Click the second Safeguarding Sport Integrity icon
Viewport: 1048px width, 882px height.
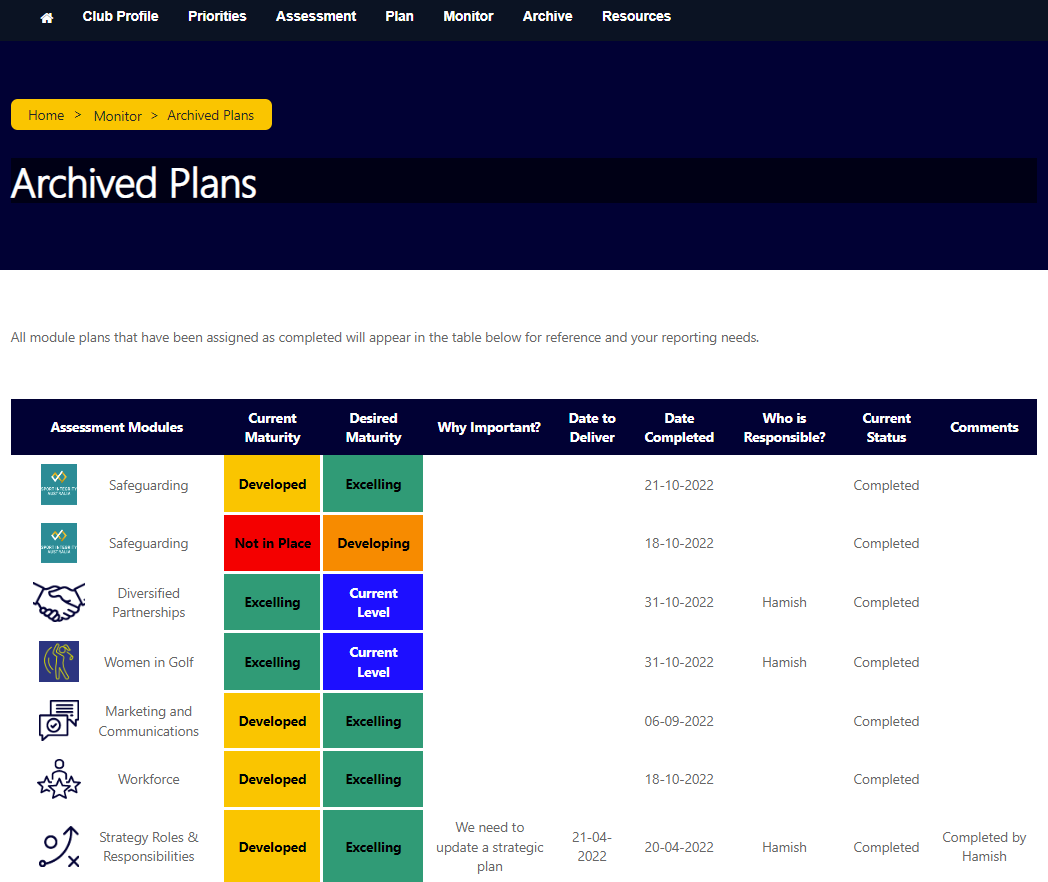[58, 542]
